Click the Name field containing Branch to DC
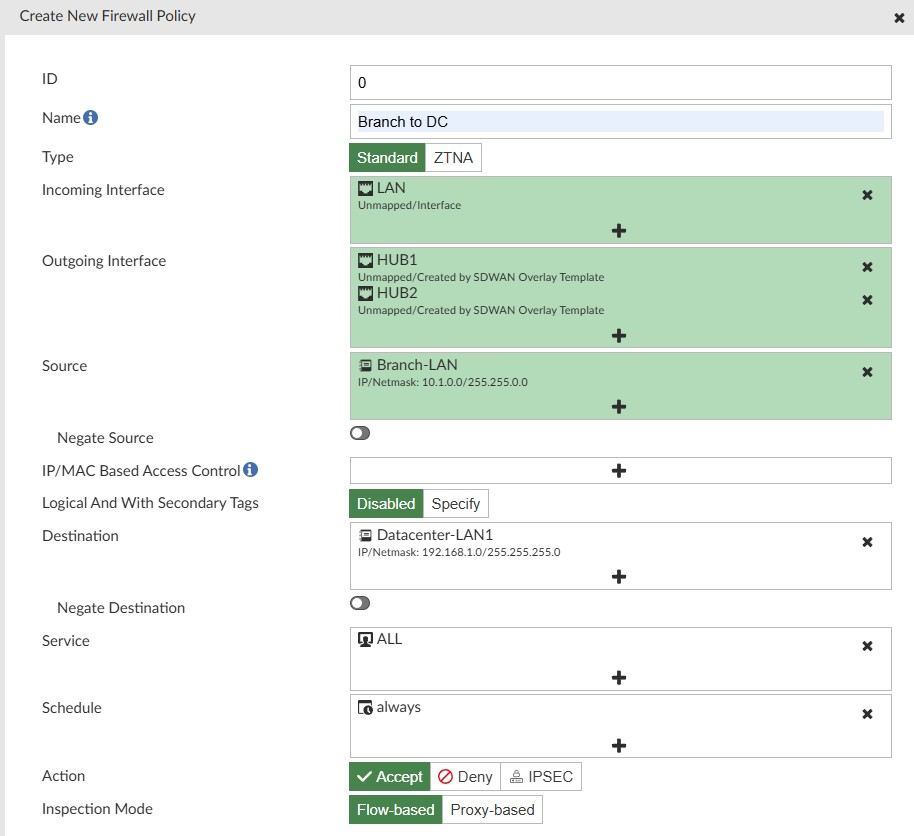The height and width of the screenshot is (836, 914). tap(620, 122)
